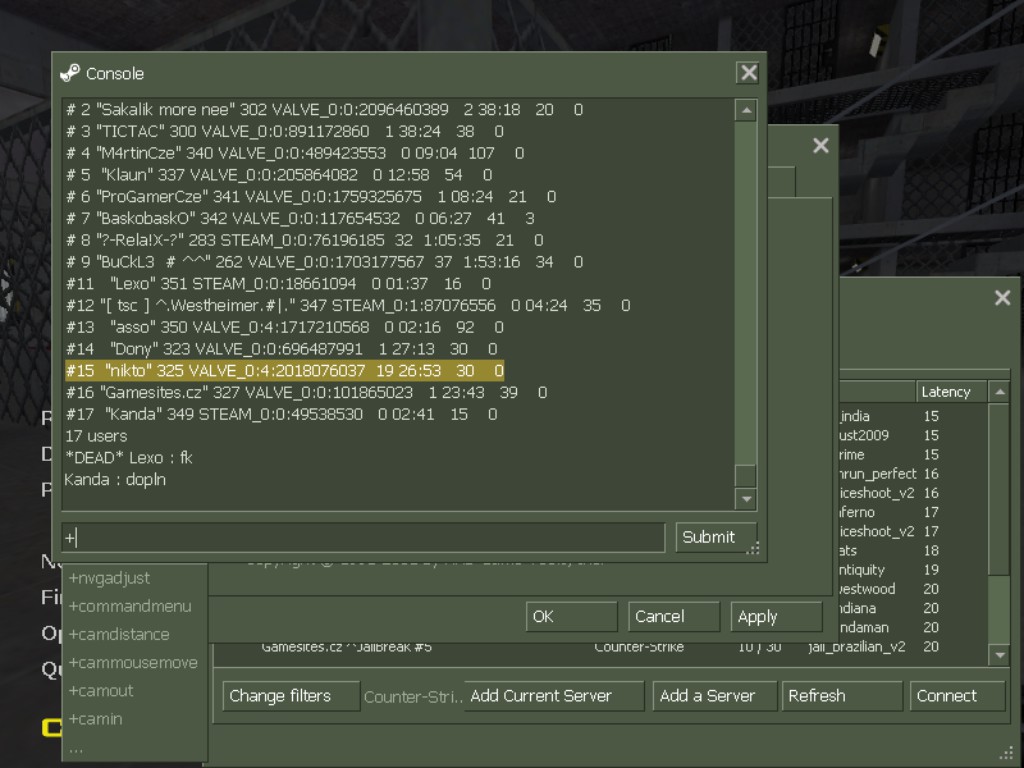The image size is (1024, 768).
Task: Select the server row with latency 19
Action: click(x=912, y=569)
